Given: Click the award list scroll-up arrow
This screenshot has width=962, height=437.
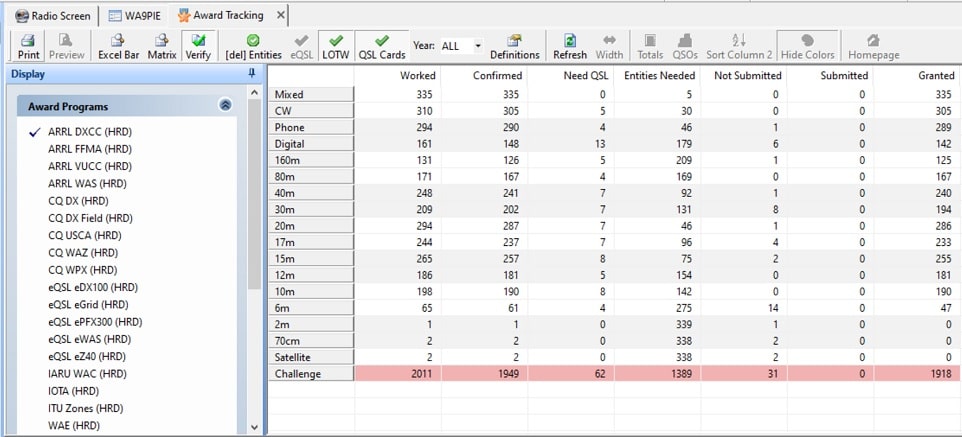Looking at the screenshot, I should tap(255, 92).
